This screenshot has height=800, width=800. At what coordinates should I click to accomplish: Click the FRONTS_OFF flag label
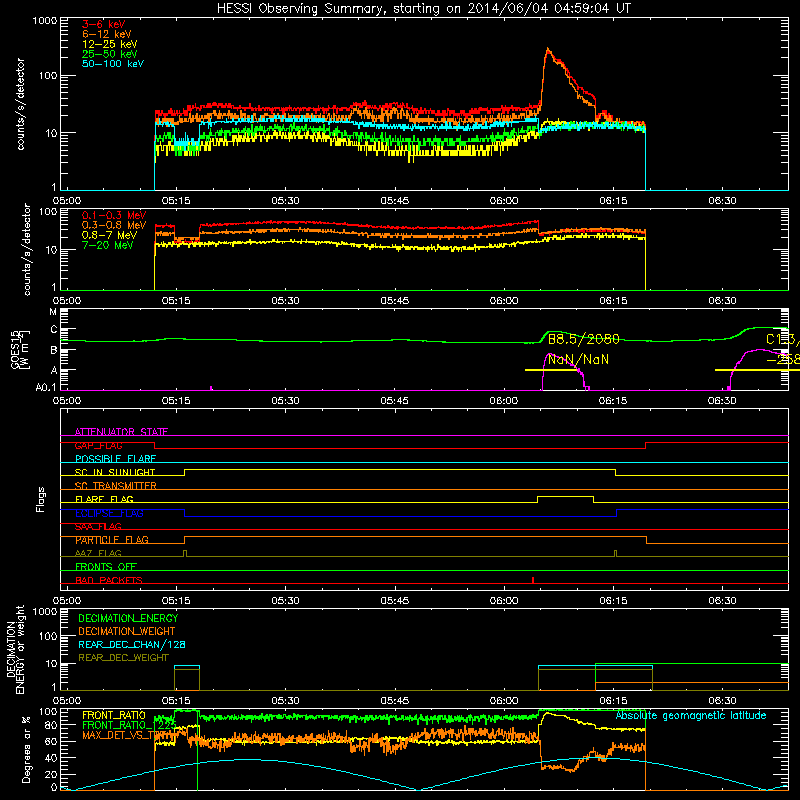(106, 567)
